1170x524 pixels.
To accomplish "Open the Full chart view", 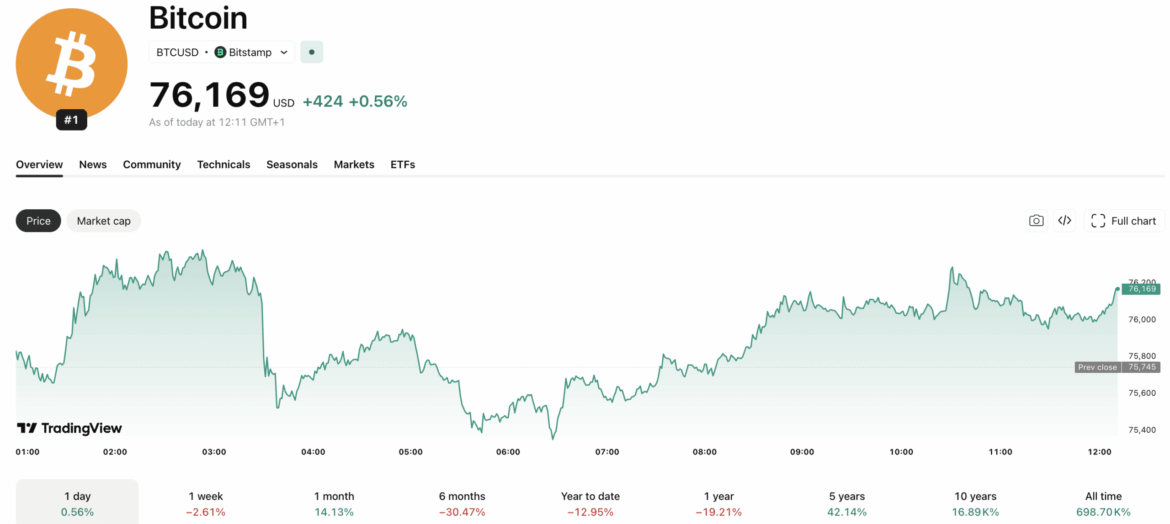I will point(1123,221).
